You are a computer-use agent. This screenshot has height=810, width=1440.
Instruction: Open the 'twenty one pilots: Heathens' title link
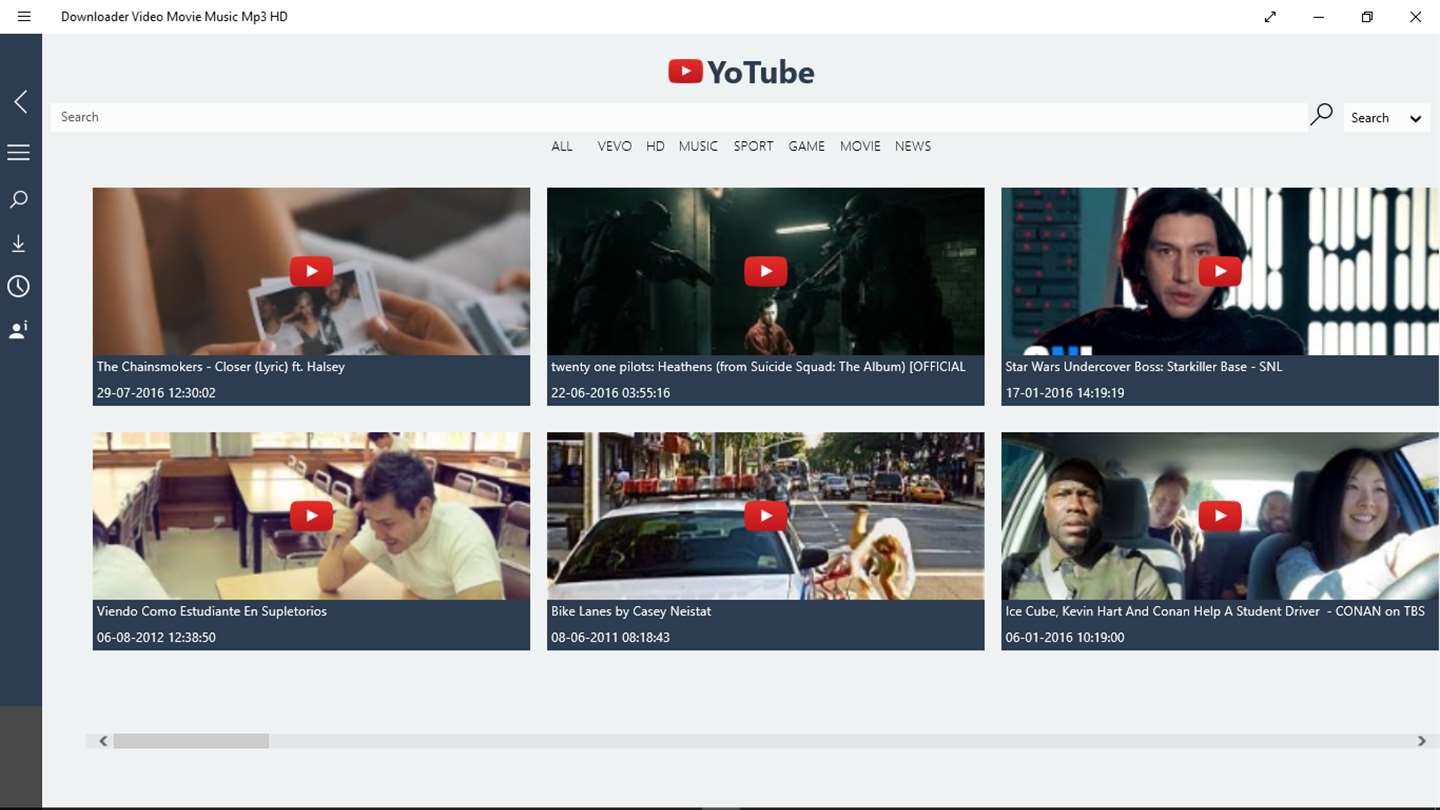pyautogui.click(x=758, y=367)
